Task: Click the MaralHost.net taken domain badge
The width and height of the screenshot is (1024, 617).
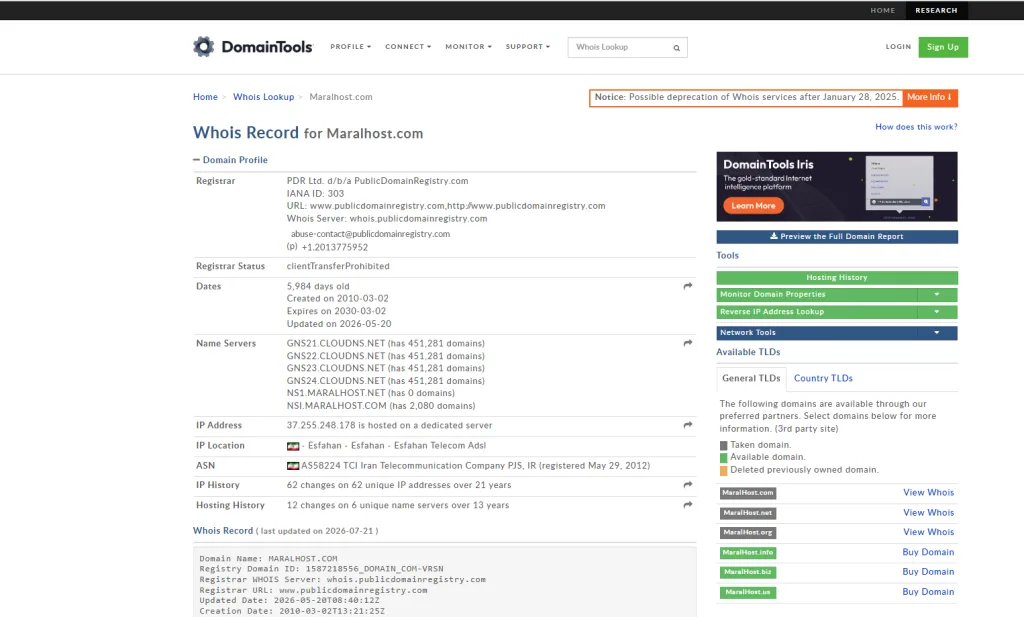Action: [x=748, y=513]
